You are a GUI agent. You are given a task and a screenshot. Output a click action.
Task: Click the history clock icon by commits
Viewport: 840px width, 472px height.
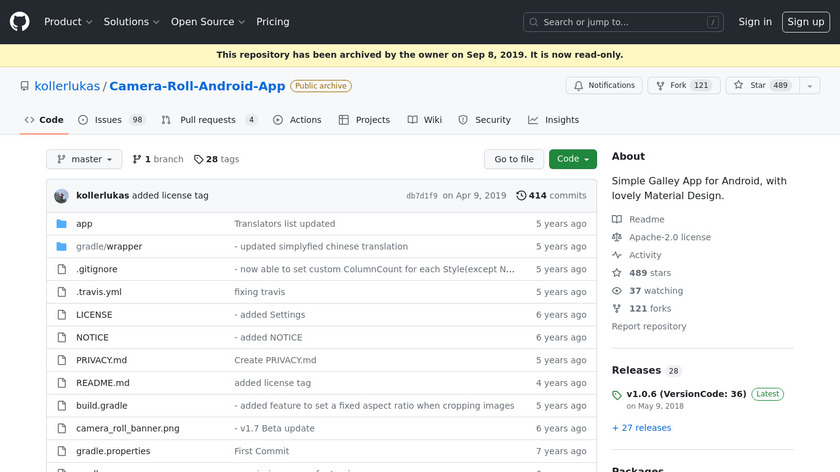pyautogui.click(x=521, y=196)
